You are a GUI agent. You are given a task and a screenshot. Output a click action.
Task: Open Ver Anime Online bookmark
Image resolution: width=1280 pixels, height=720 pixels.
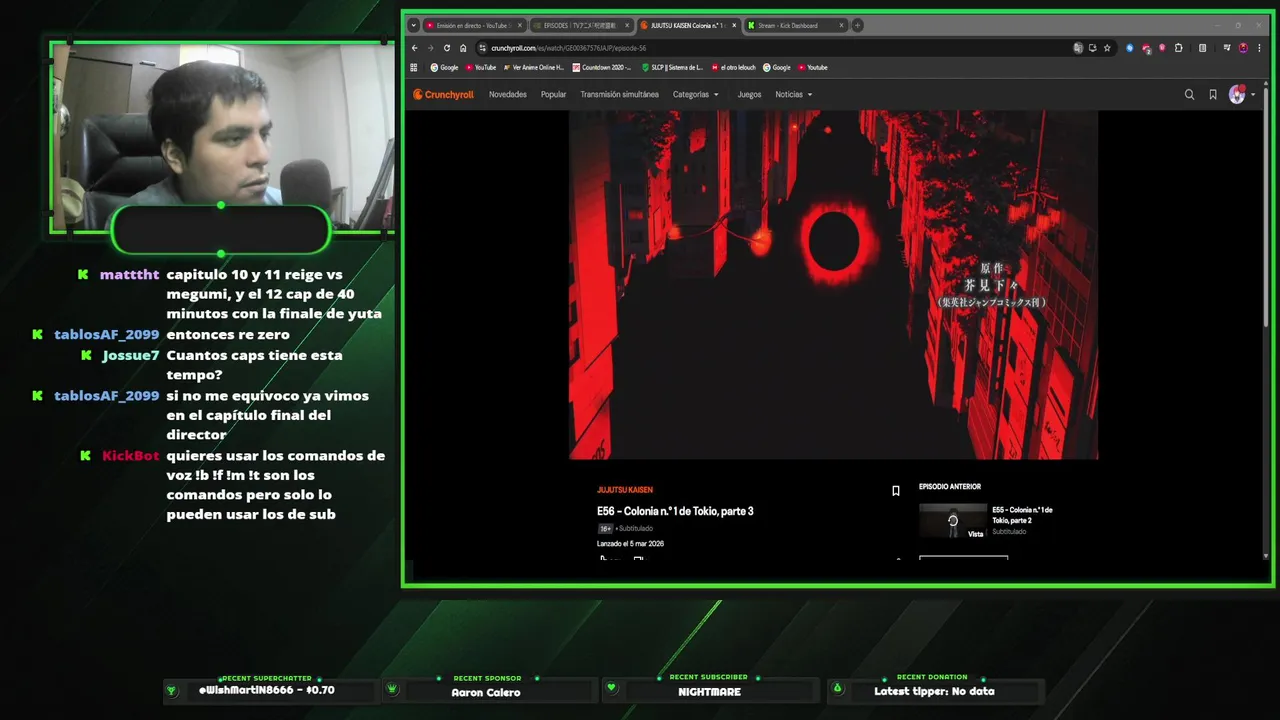pos(534,67)
